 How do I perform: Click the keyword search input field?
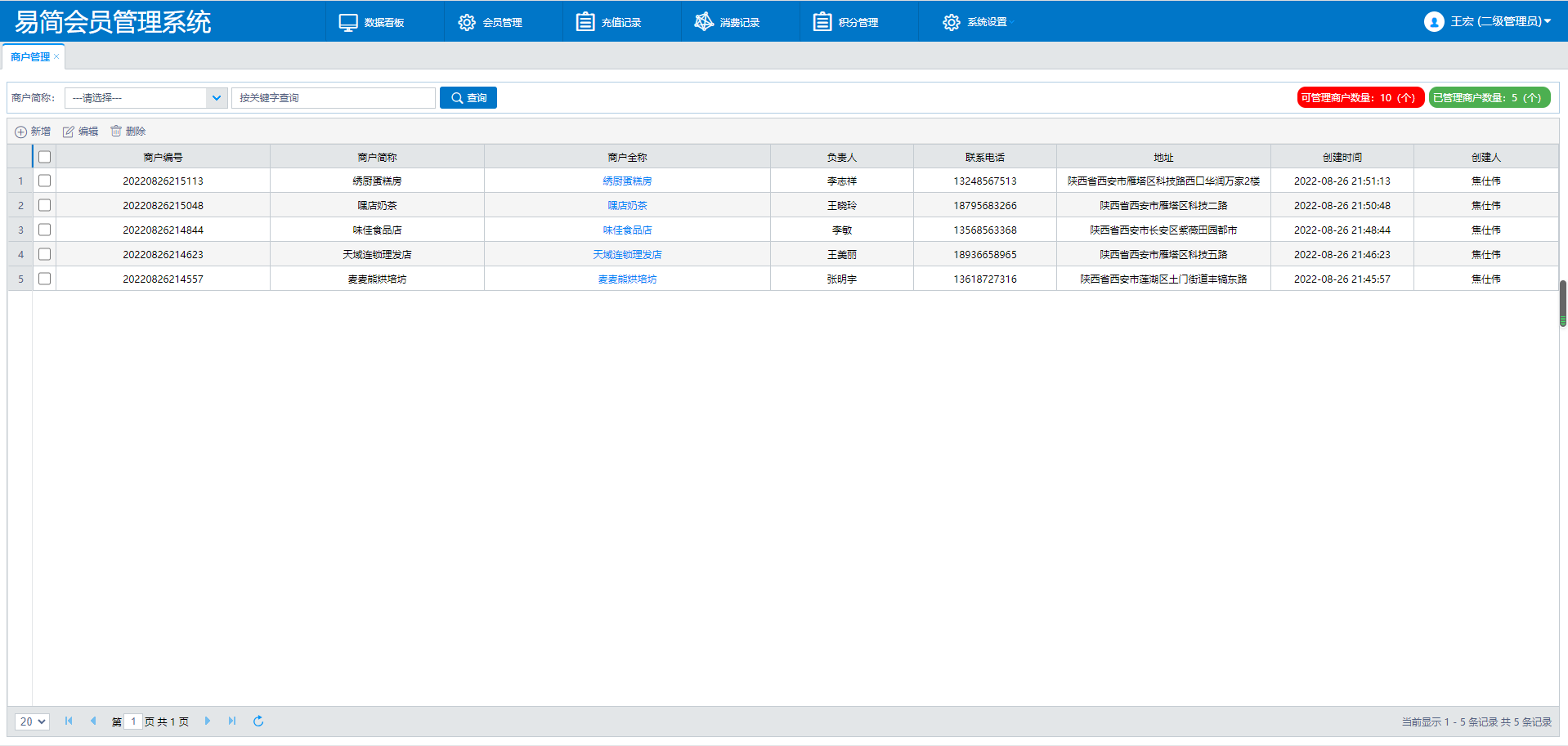[x=334, y=98]
